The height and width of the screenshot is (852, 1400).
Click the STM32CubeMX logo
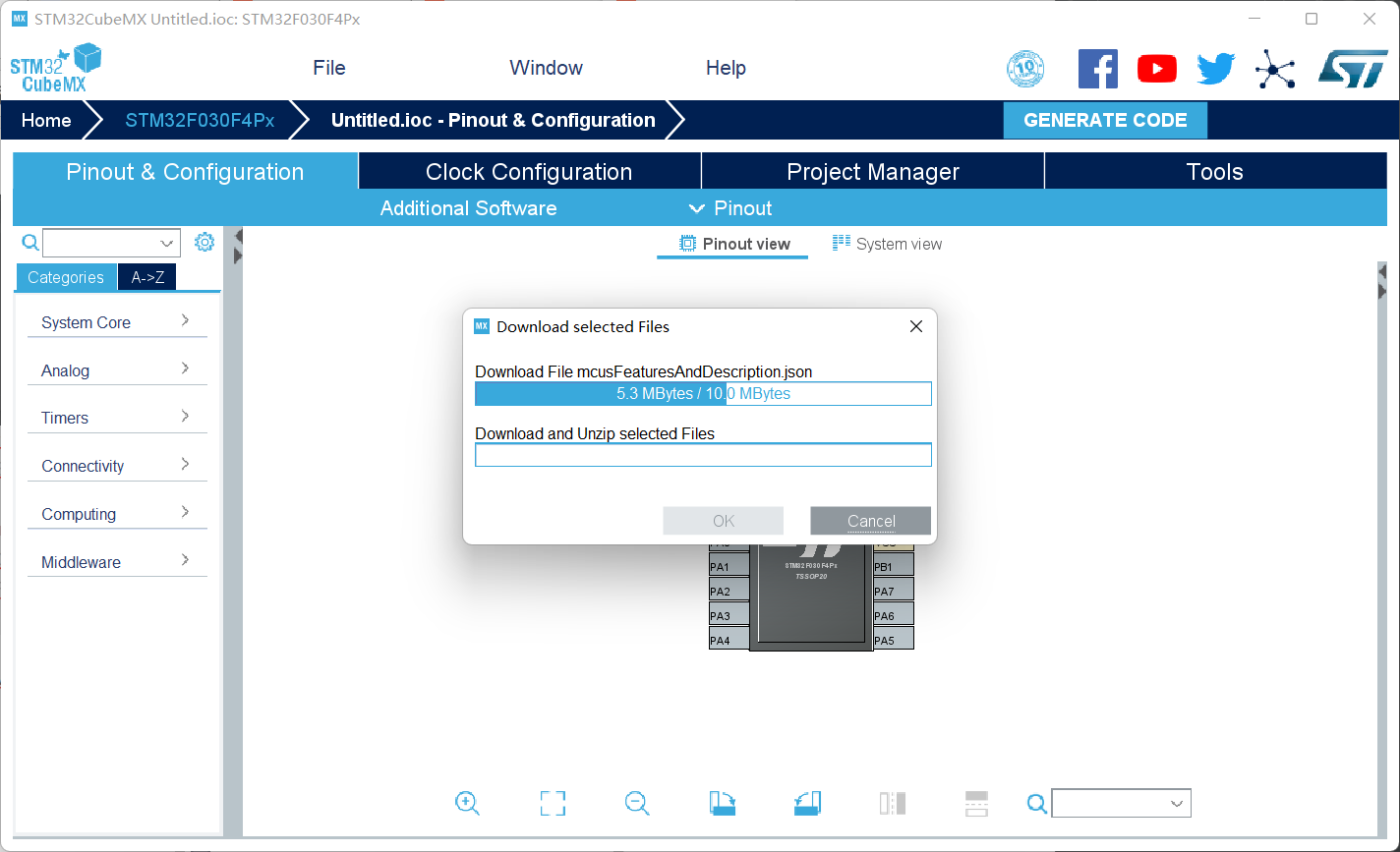click(56, 69)
